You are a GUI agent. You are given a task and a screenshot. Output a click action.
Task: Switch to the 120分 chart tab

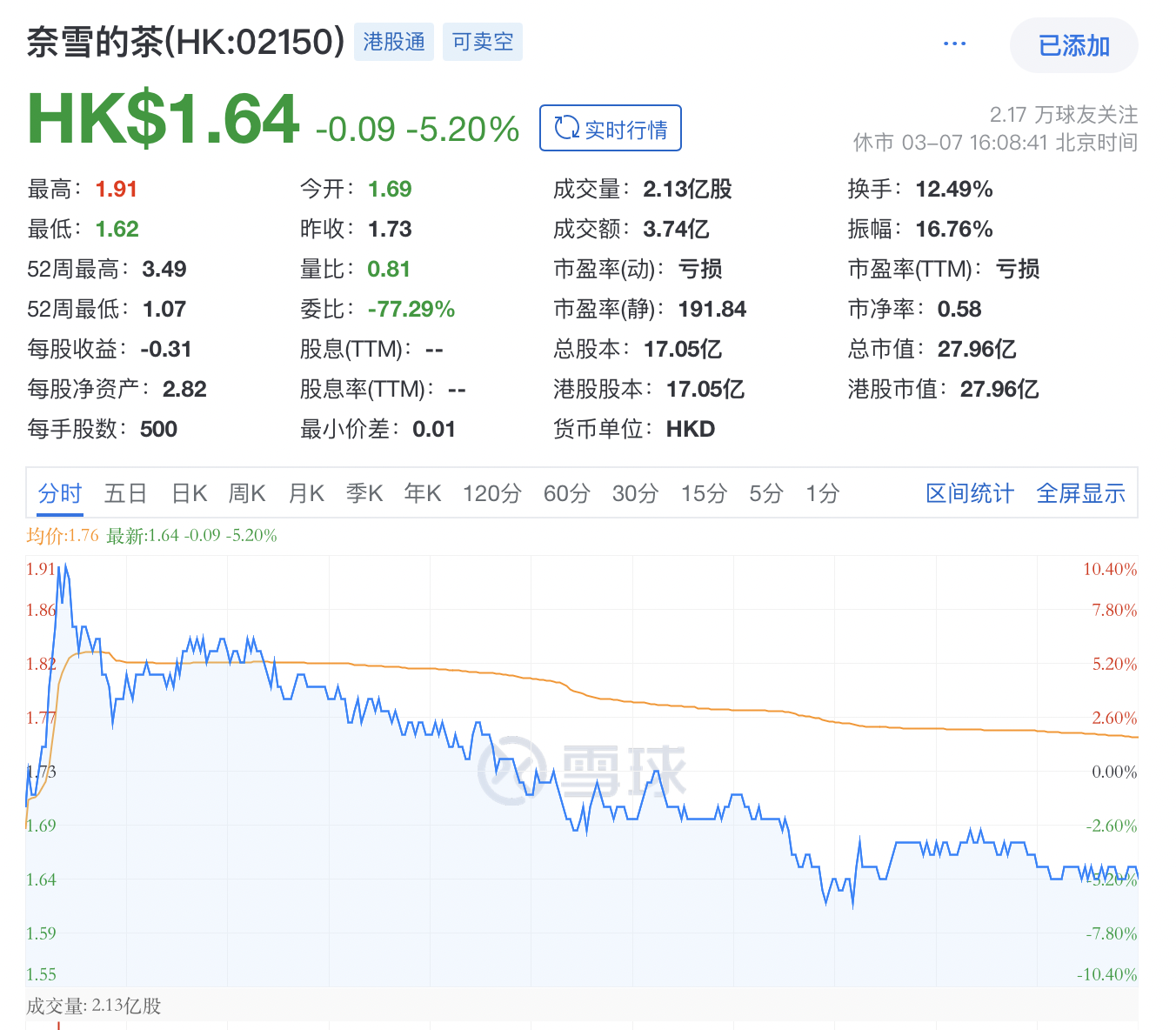point(491,493)
